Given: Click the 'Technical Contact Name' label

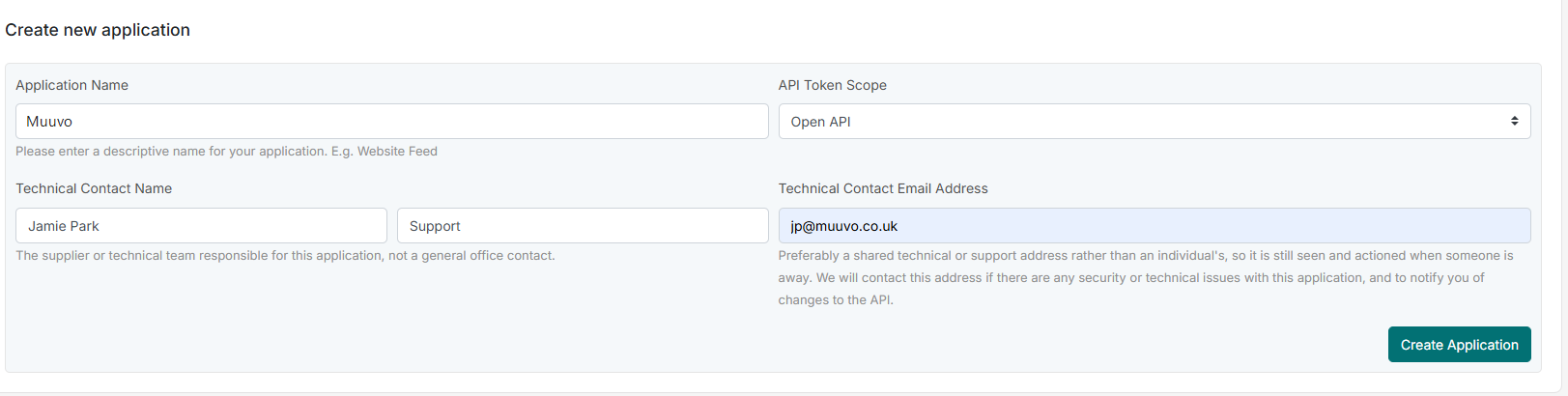Looking at the screenshot, I should click(94, 188).
